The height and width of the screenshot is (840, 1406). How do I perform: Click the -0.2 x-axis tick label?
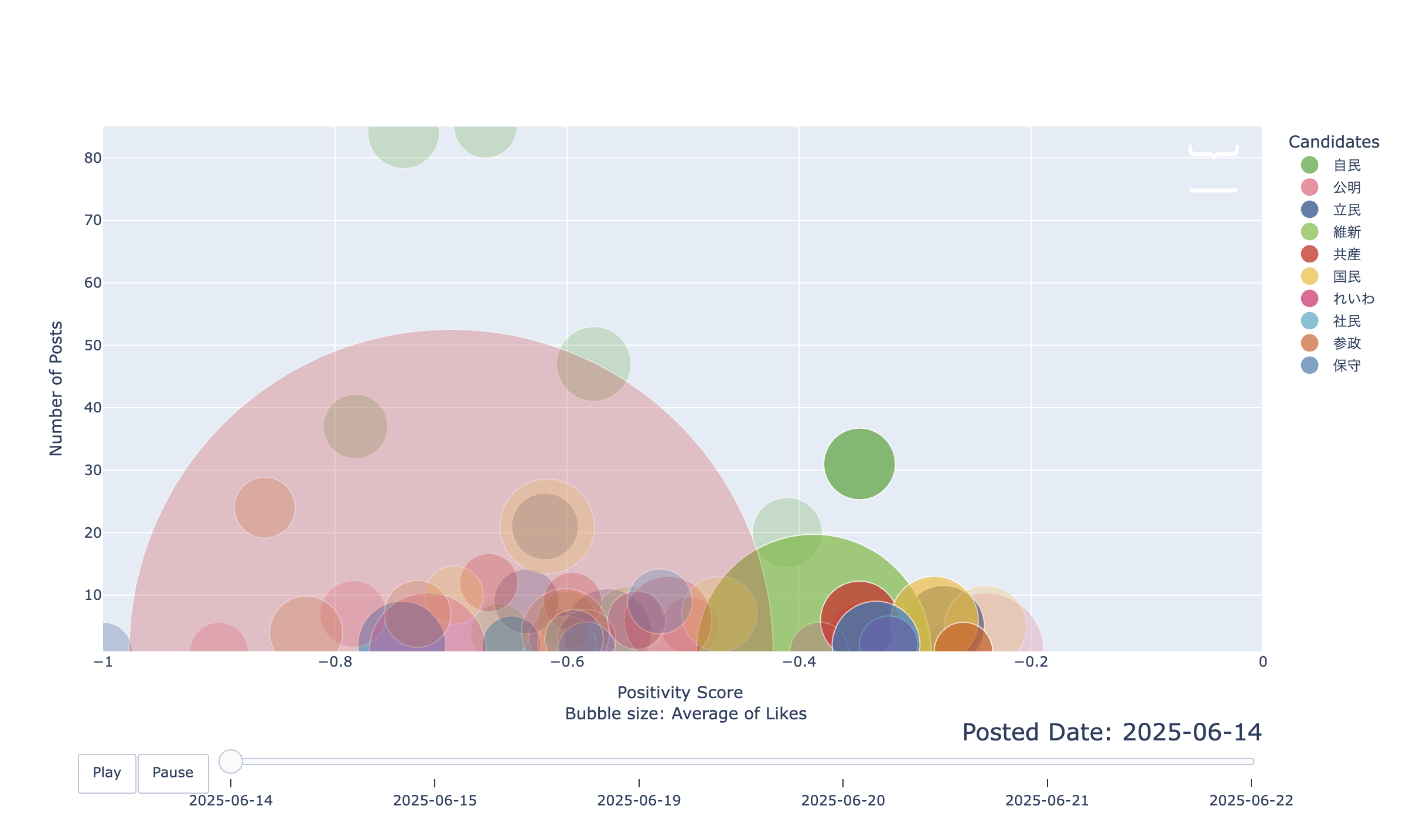[1031, 662]
